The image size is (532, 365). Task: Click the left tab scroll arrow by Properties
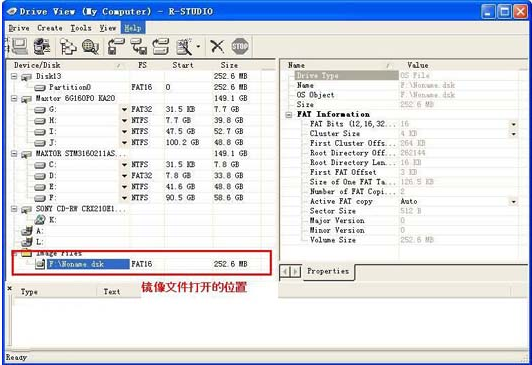point(285,271)
